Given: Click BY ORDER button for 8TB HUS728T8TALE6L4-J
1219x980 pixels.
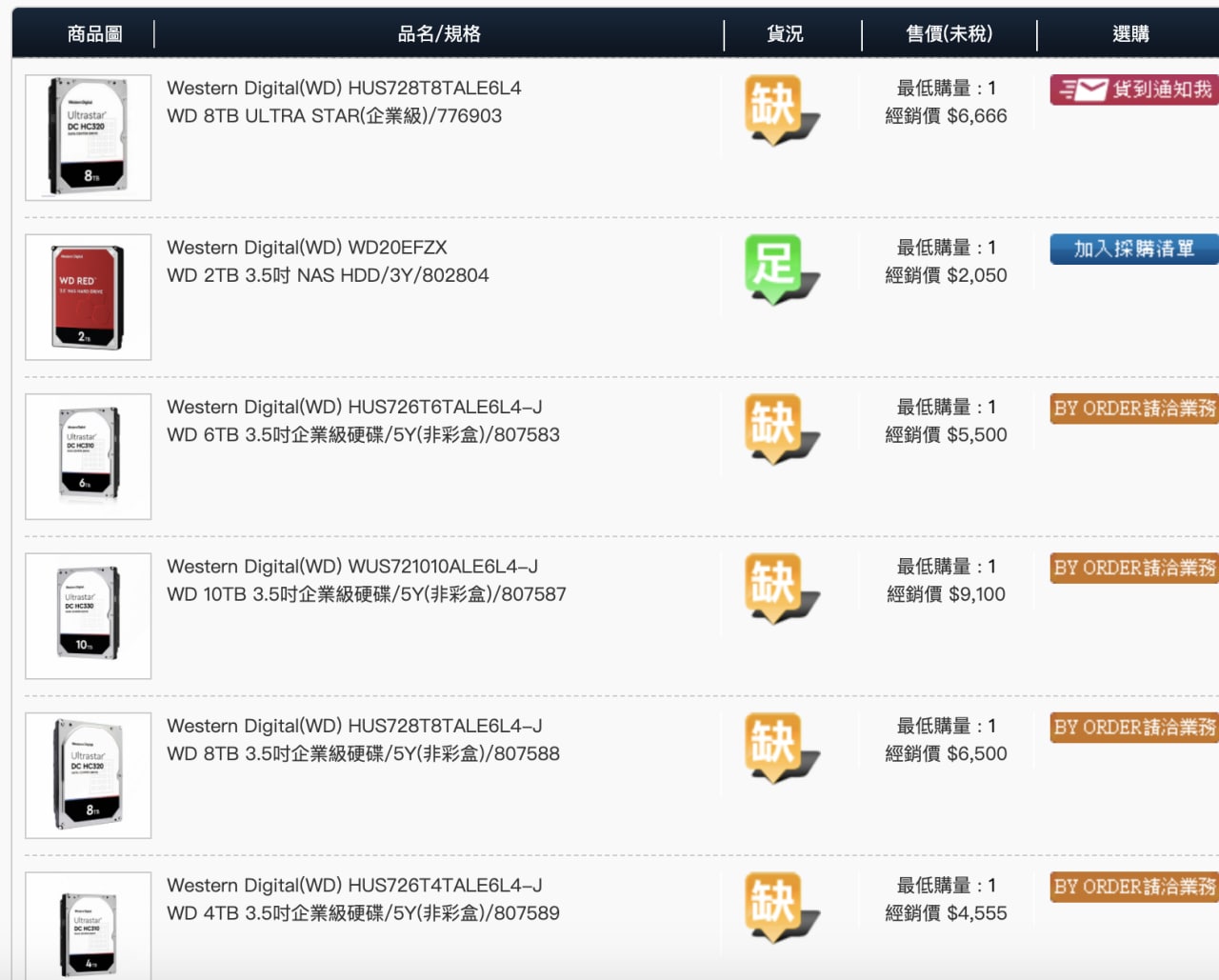Looking at the screenshot, I should (1134, 728).
